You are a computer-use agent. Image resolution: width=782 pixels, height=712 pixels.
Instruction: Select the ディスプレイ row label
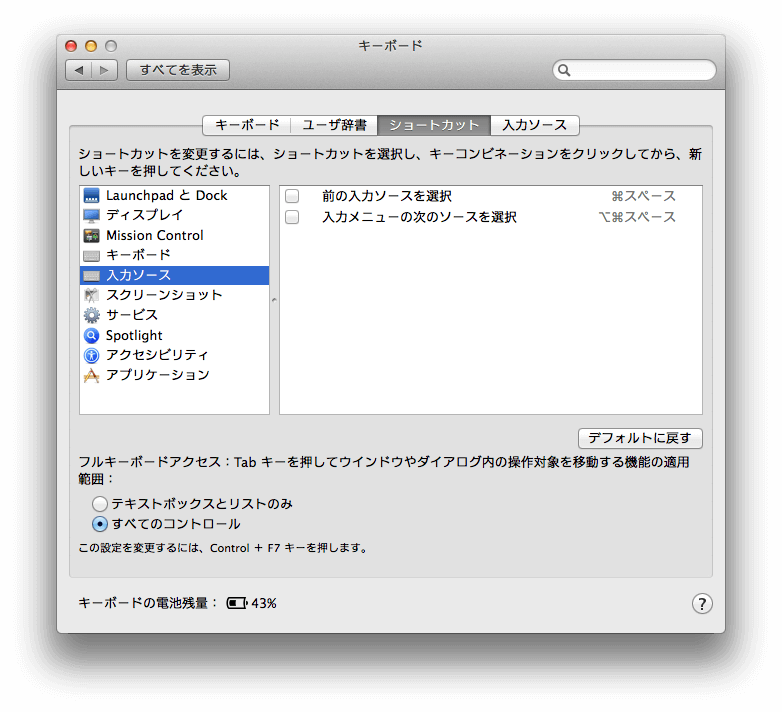tap(145, 215)
